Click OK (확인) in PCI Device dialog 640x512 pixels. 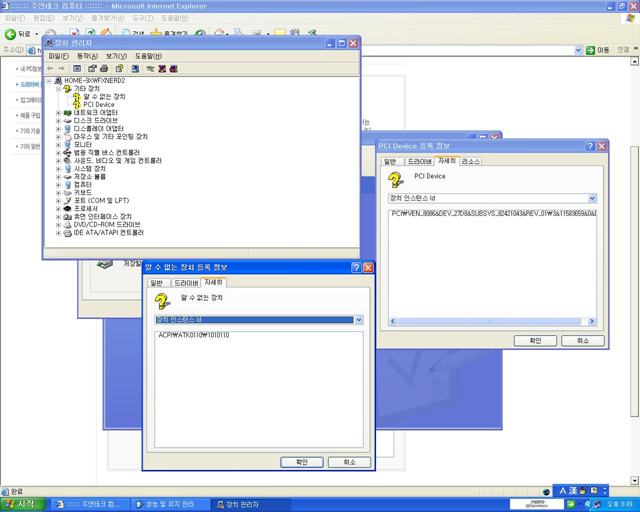tap(535, 341)
